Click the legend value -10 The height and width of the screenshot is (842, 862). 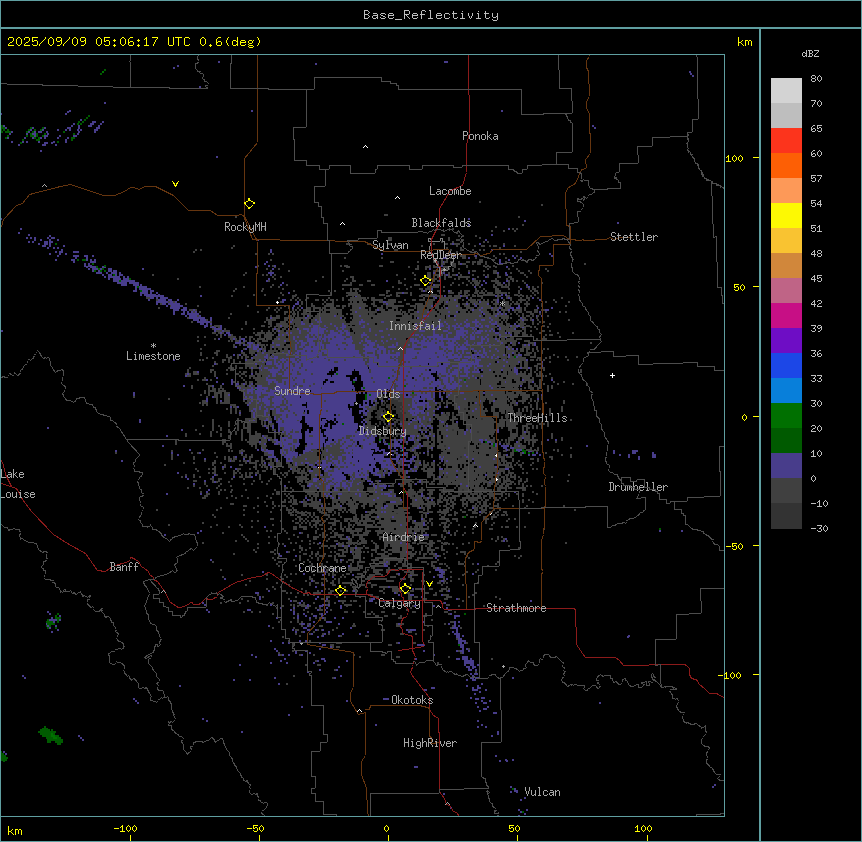(x=819, y=503)
